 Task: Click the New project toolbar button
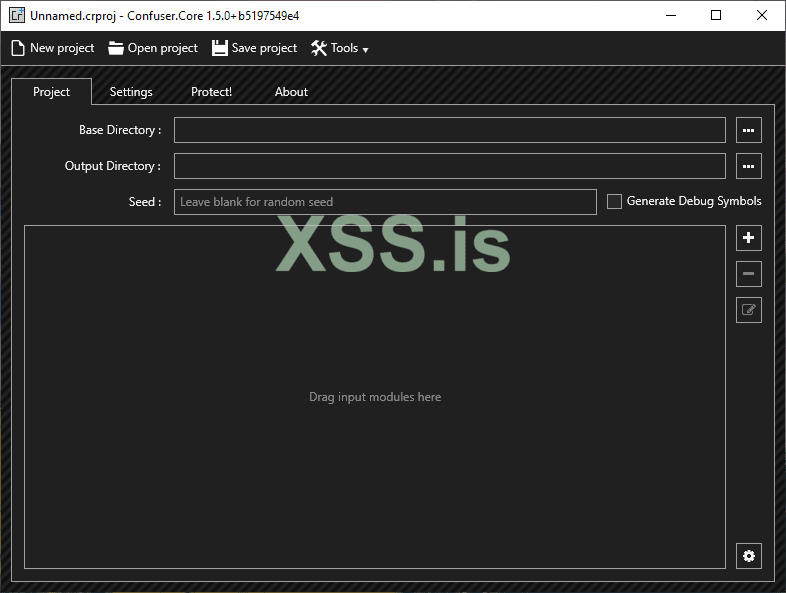click(x=53, y=48)
